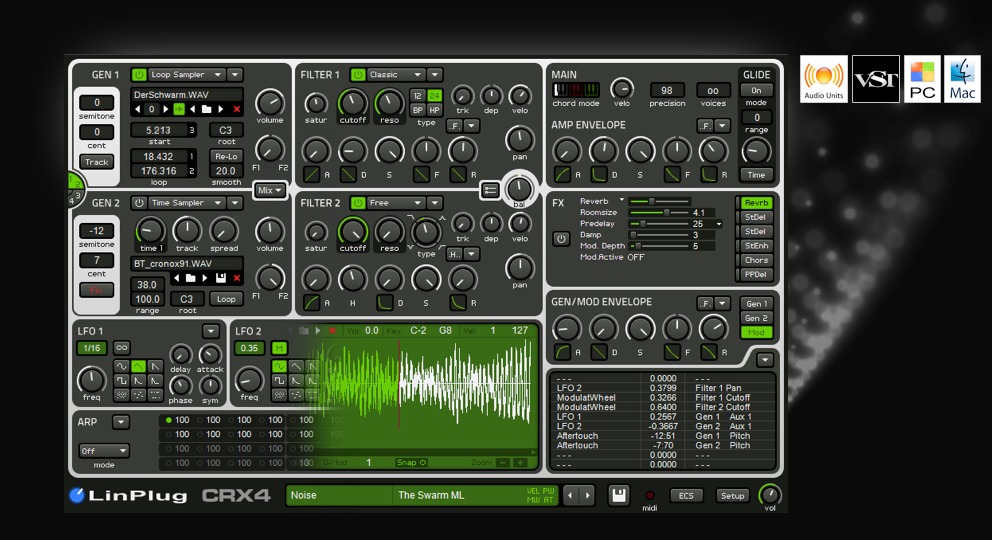This screenshot has height=540, width=992.
Task: Open the Classic filter type dropdown
Action: (x=395, y=75)
